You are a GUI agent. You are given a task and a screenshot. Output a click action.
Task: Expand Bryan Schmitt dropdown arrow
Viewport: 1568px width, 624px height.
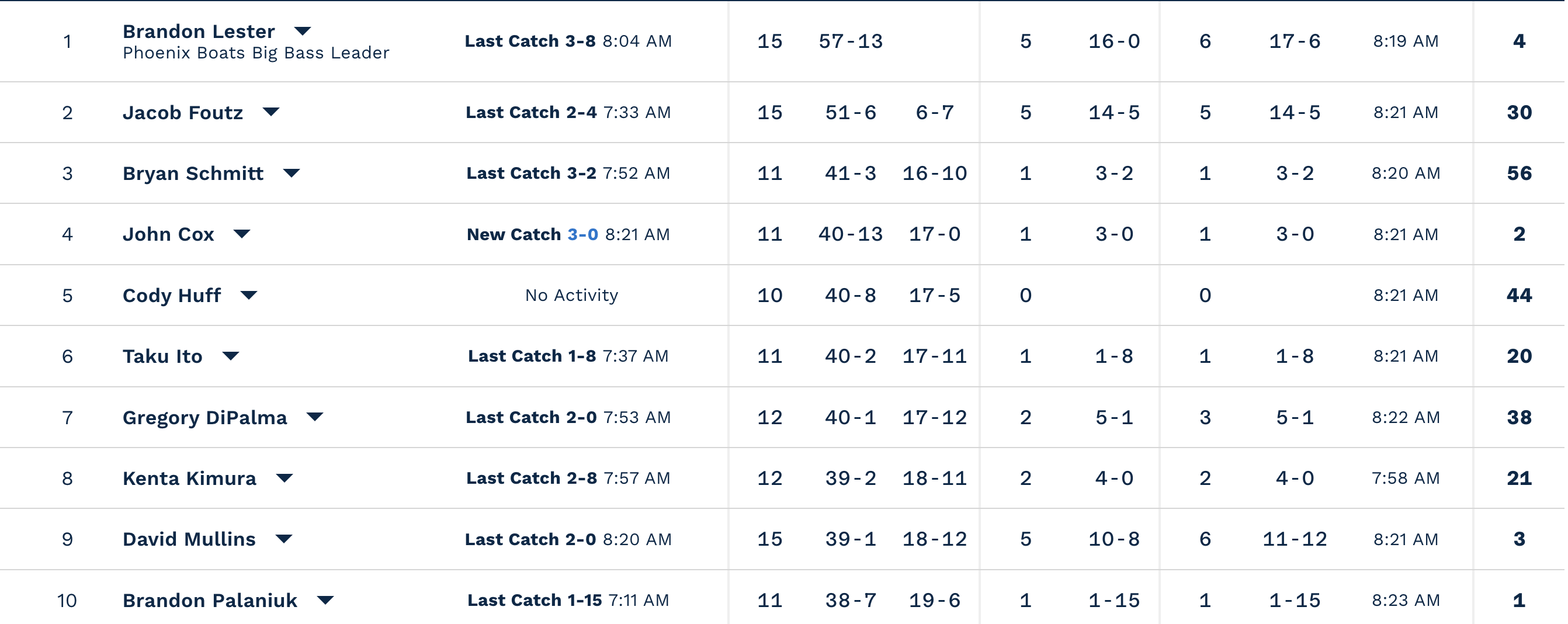pyautogui.click(x=292, y=173)
